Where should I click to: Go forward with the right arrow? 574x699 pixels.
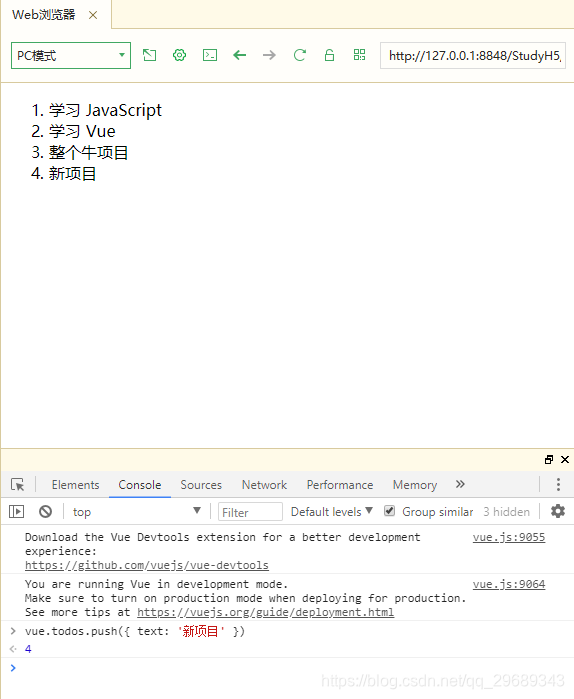[x=269, y=55]
